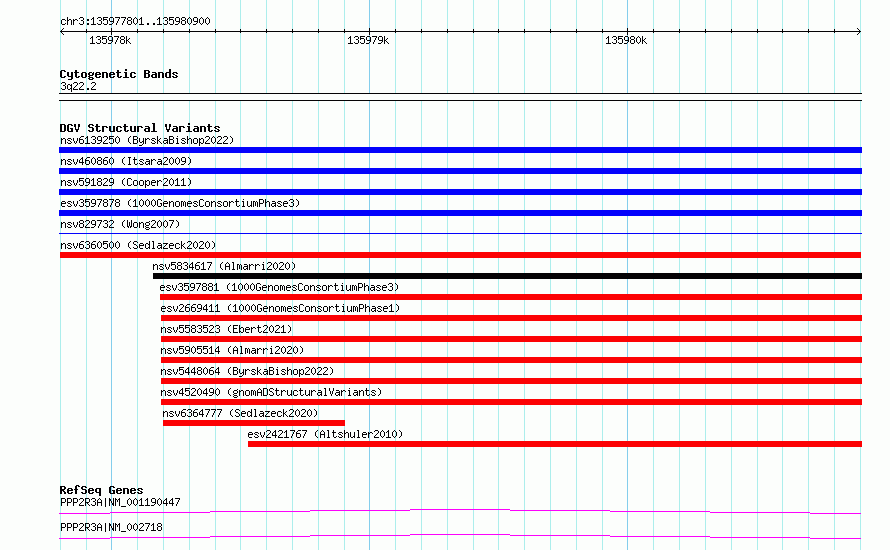890x550 pixels.
Task: Click short red bar under nsv6364777
Action: [x=254, y=423]
